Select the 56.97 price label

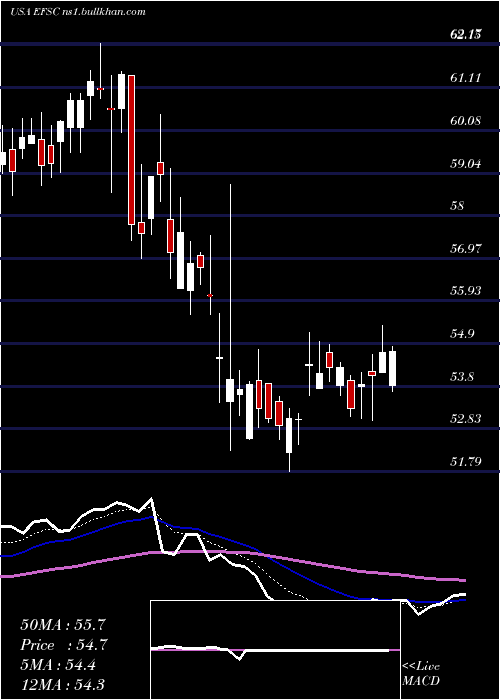[465, 249]
